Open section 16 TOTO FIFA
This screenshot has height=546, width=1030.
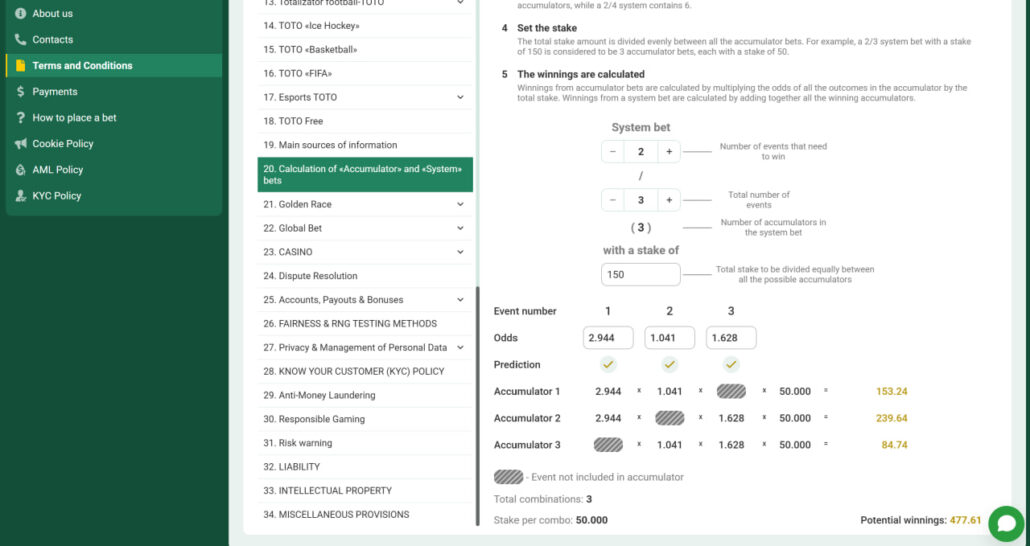[365, 74]
